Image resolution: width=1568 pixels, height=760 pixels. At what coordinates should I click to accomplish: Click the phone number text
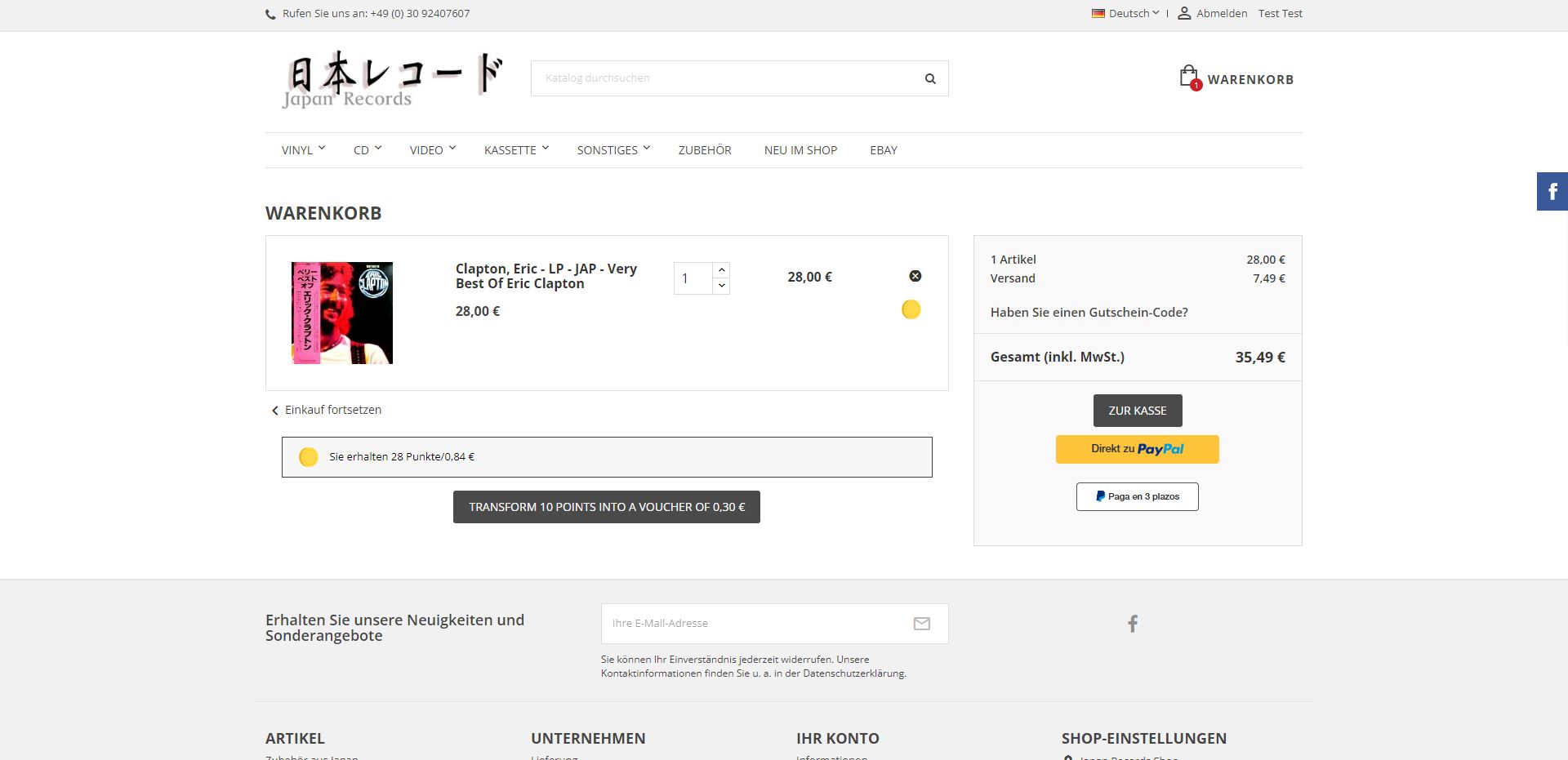420,13
